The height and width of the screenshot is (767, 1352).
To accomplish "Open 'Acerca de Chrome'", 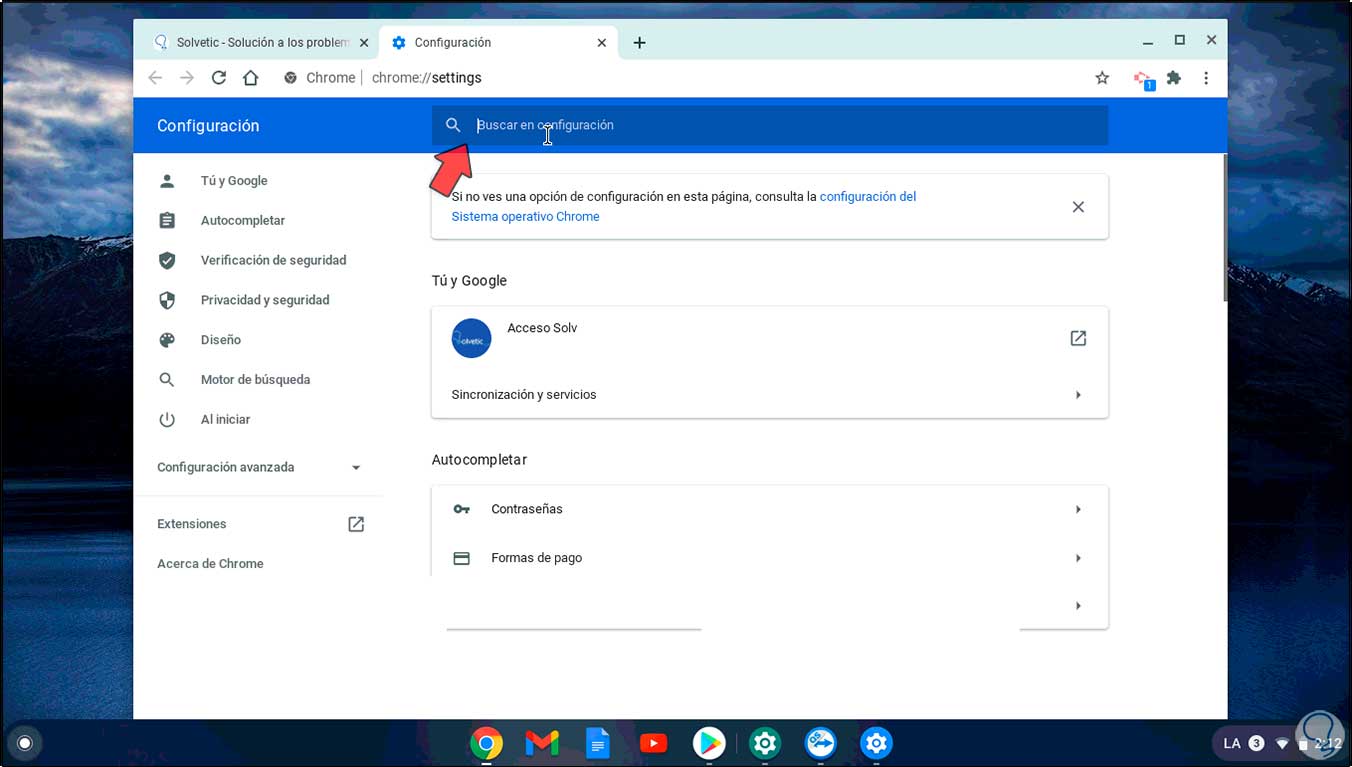I will click(210, 564).
